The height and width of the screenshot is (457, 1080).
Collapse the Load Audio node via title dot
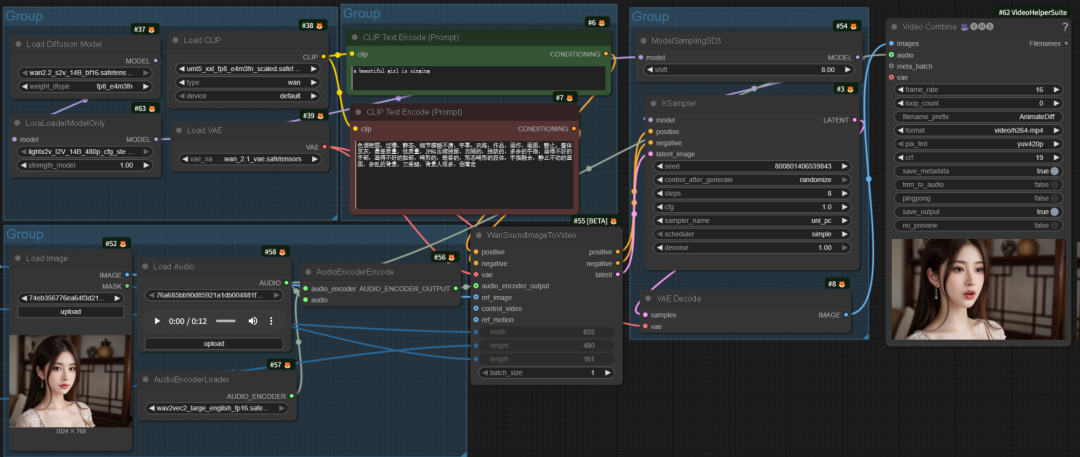tap(145, 267)
